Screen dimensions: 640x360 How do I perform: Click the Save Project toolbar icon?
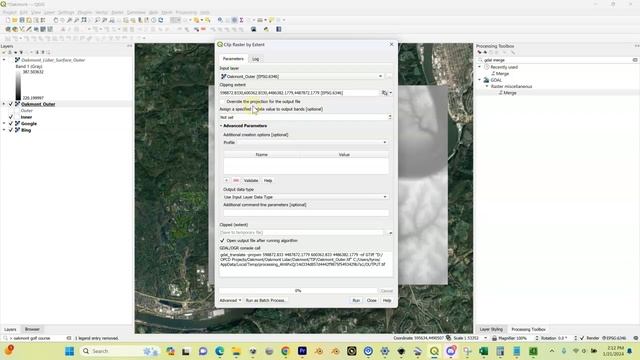(22, 20)
